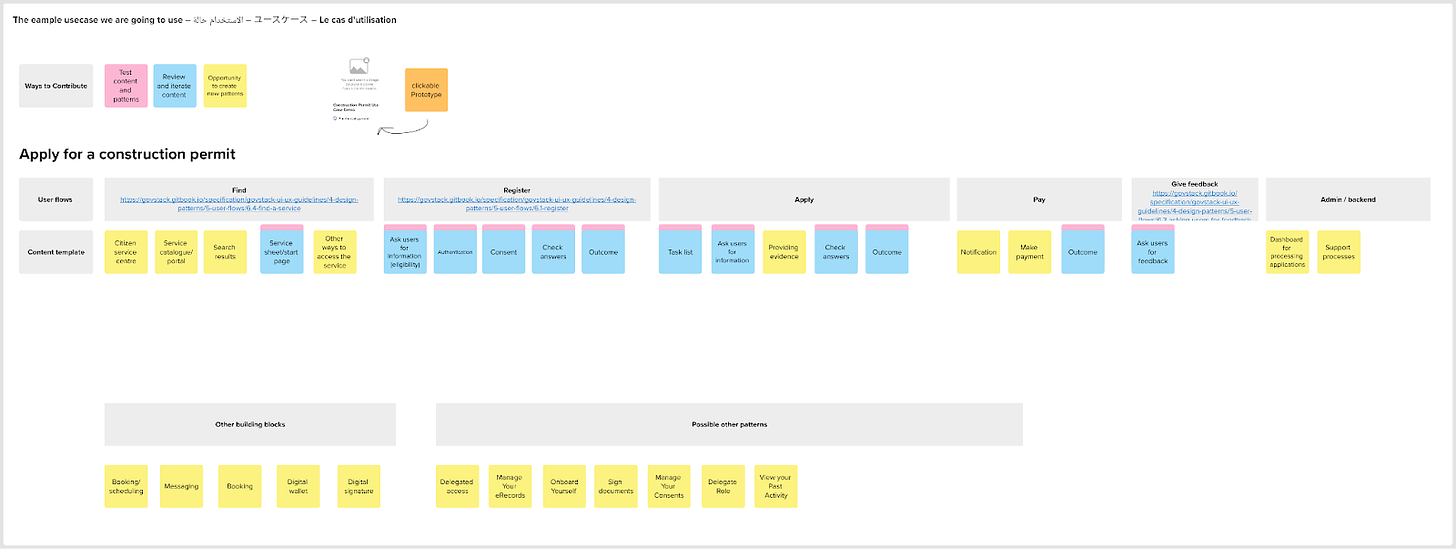Select the Ways to Contribute label
1456x549 pixels.
56,86
